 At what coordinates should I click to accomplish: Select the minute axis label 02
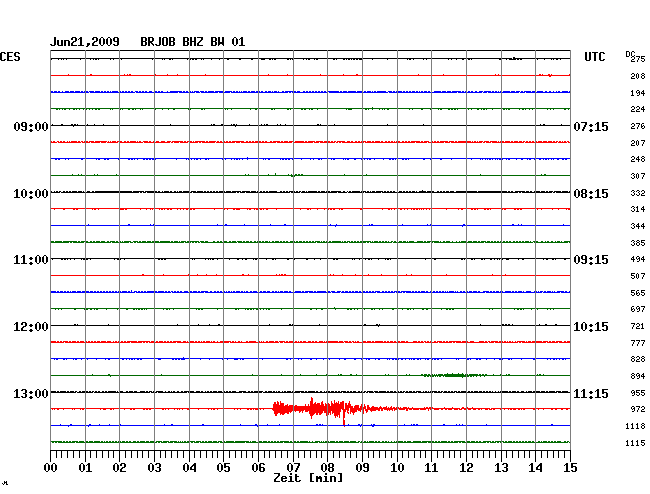[119, 468]
